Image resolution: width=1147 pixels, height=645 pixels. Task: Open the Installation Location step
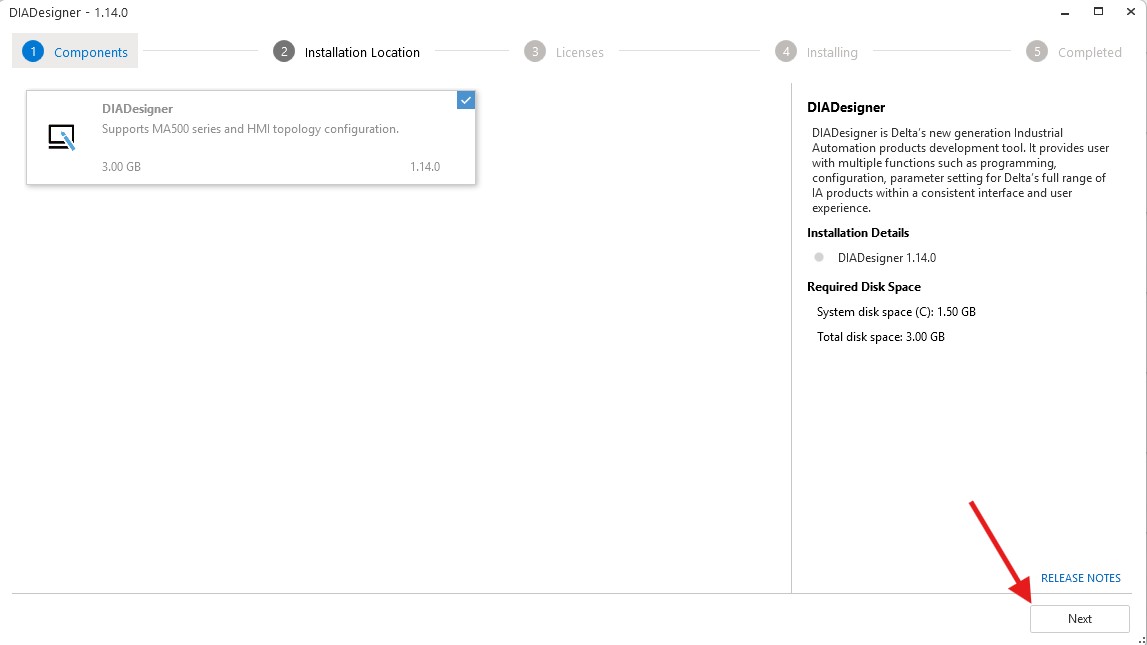[x=347, y=52]
